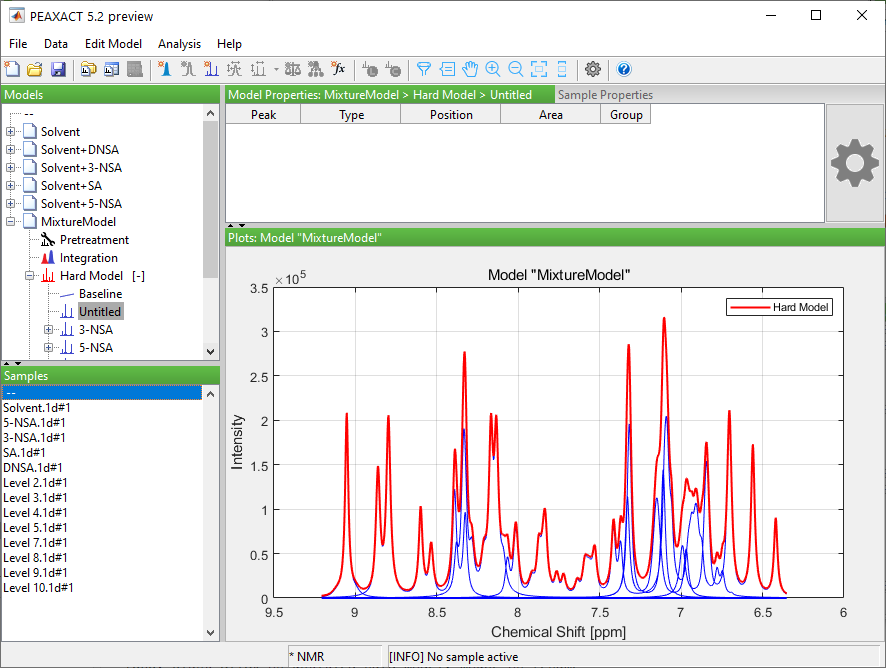Screen dimensions: 886x668
Task: Collapse the MixtureModel tree branch
Action: pyautogui.click(x=10, y=221)
